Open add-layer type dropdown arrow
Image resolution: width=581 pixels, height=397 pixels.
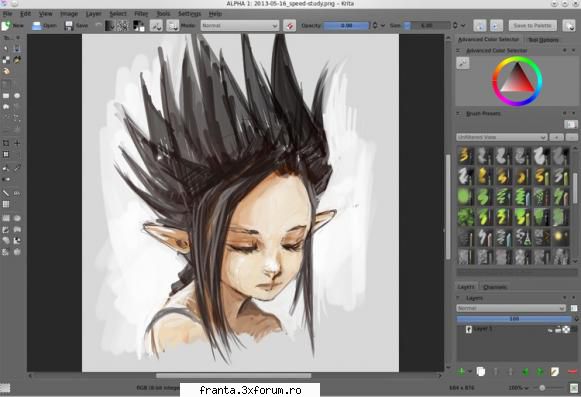coord(470,371)
